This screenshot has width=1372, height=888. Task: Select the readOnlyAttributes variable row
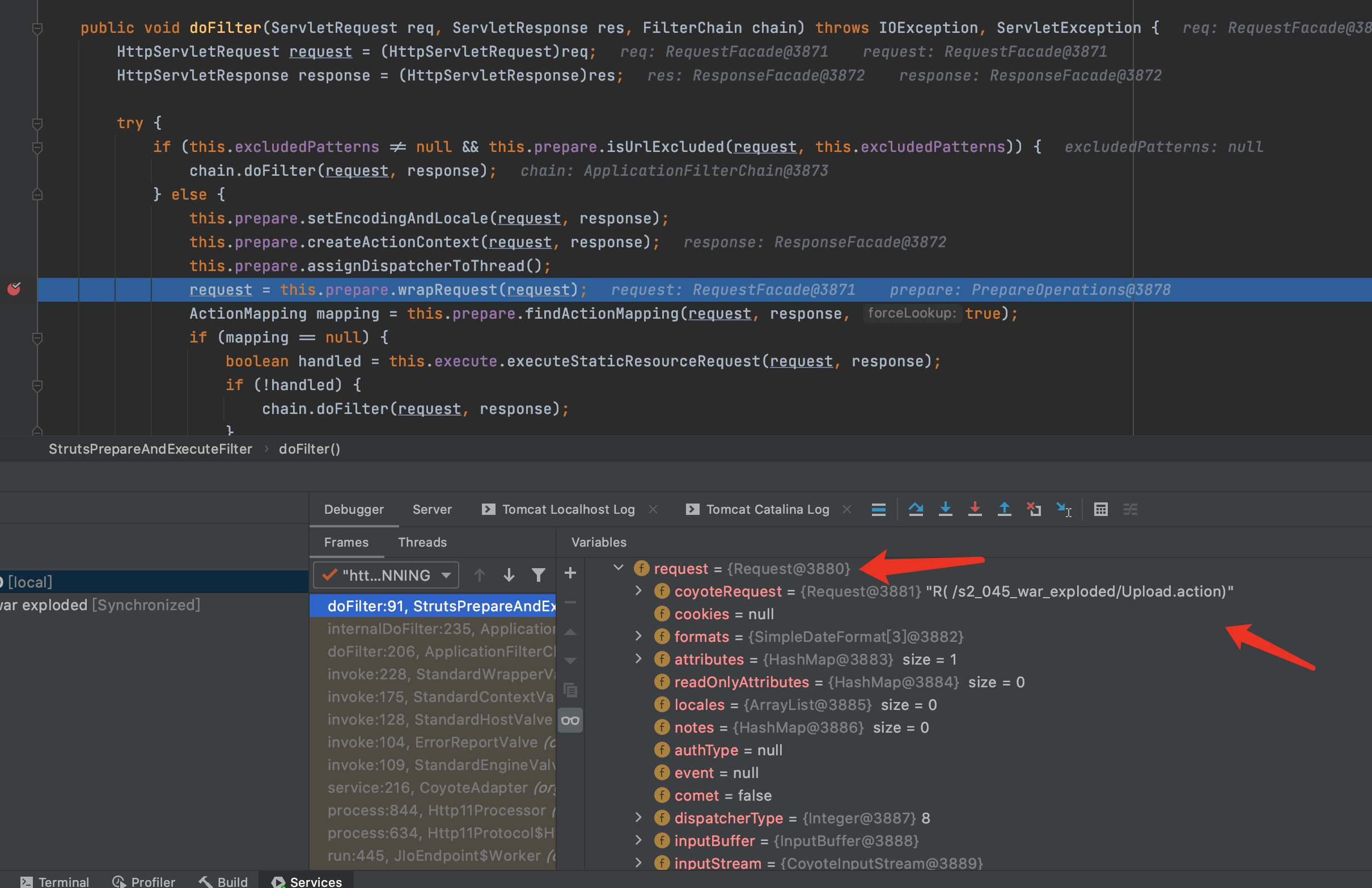[839, 682]
